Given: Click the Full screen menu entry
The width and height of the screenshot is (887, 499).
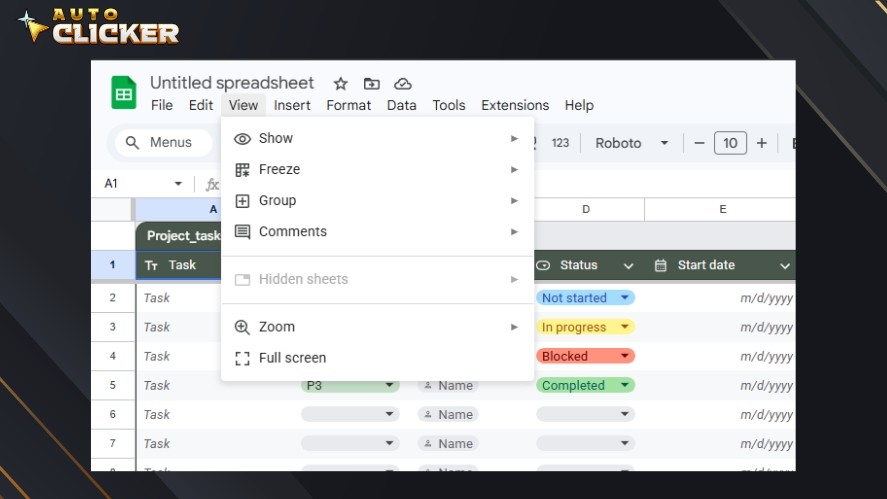Looking at the screenshot, I should [x=292, y=358].
